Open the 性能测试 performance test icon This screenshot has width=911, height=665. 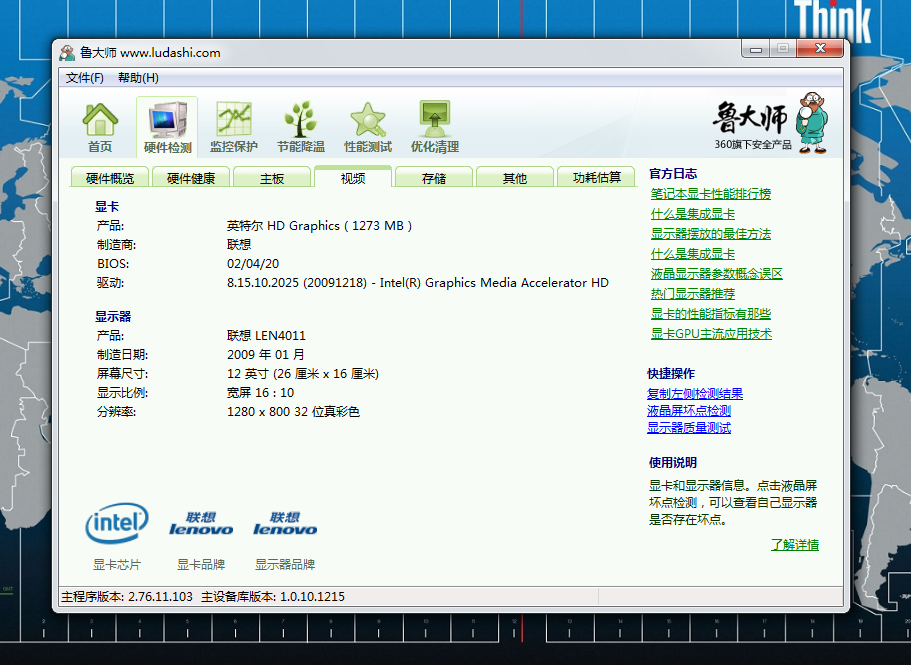(x=368, y=127)
